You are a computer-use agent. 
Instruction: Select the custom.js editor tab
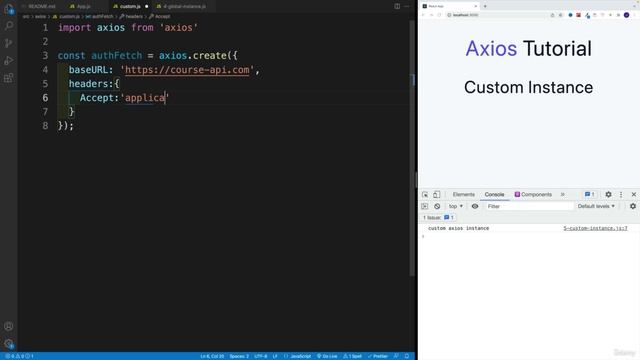click(x=130, y=7)
